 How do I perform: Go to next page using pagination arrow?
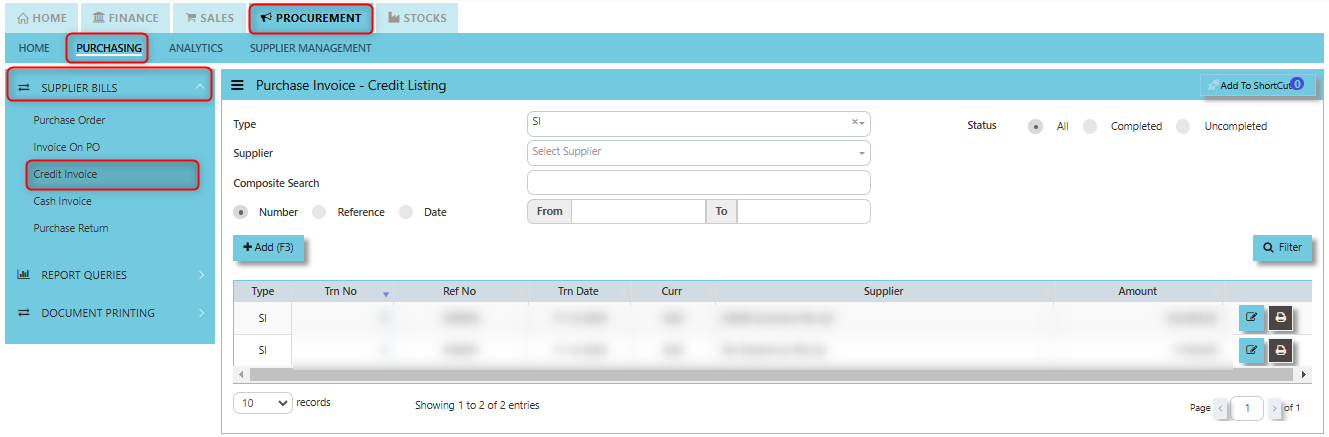(x=1274, y=408)
